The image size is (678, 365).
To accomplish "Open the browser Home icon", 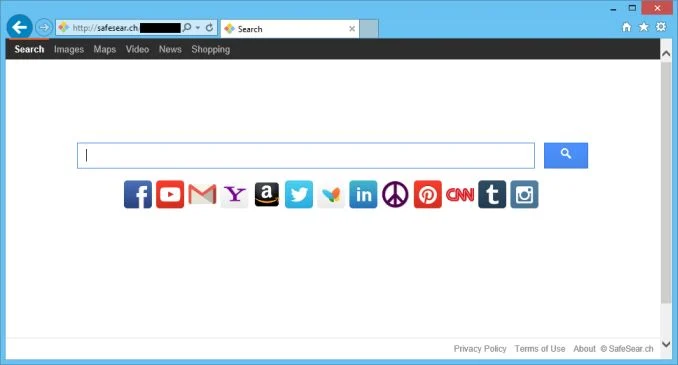I will pos(627,27).
